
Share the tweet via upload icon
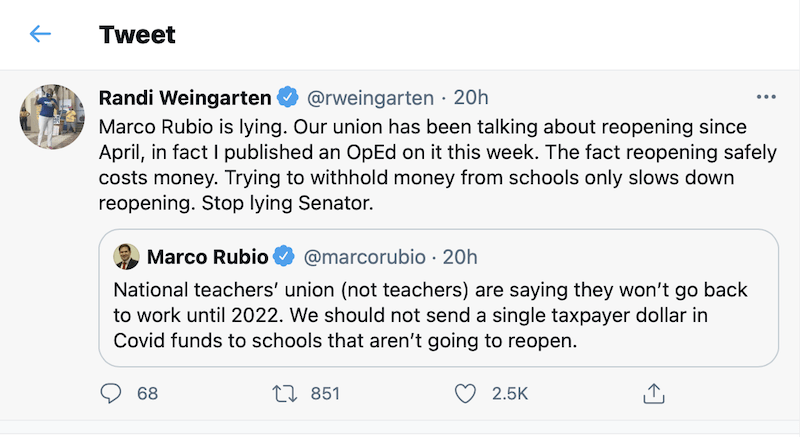tap(653, 393)
